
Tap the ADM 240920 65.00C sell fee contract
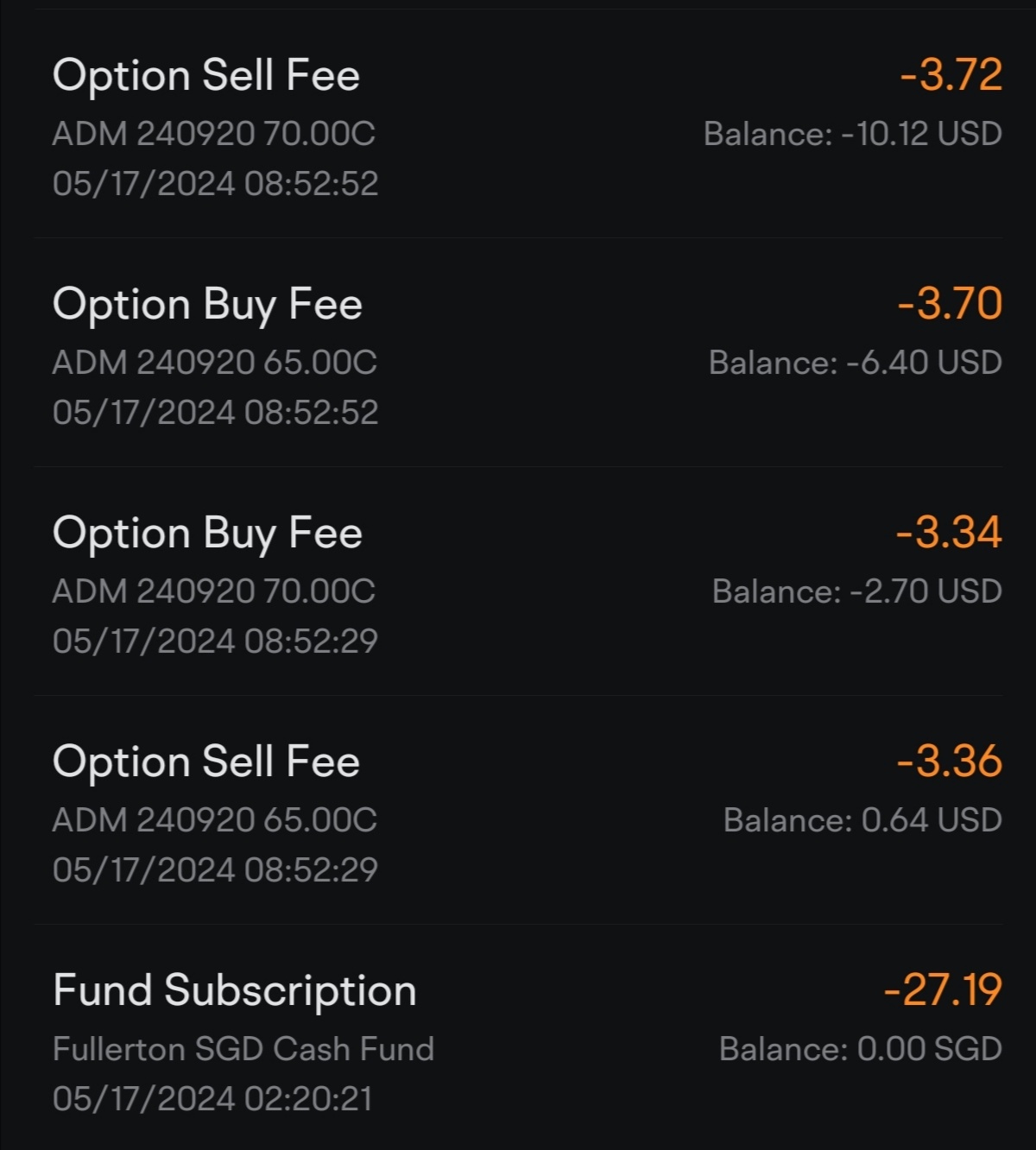point(214,820)
